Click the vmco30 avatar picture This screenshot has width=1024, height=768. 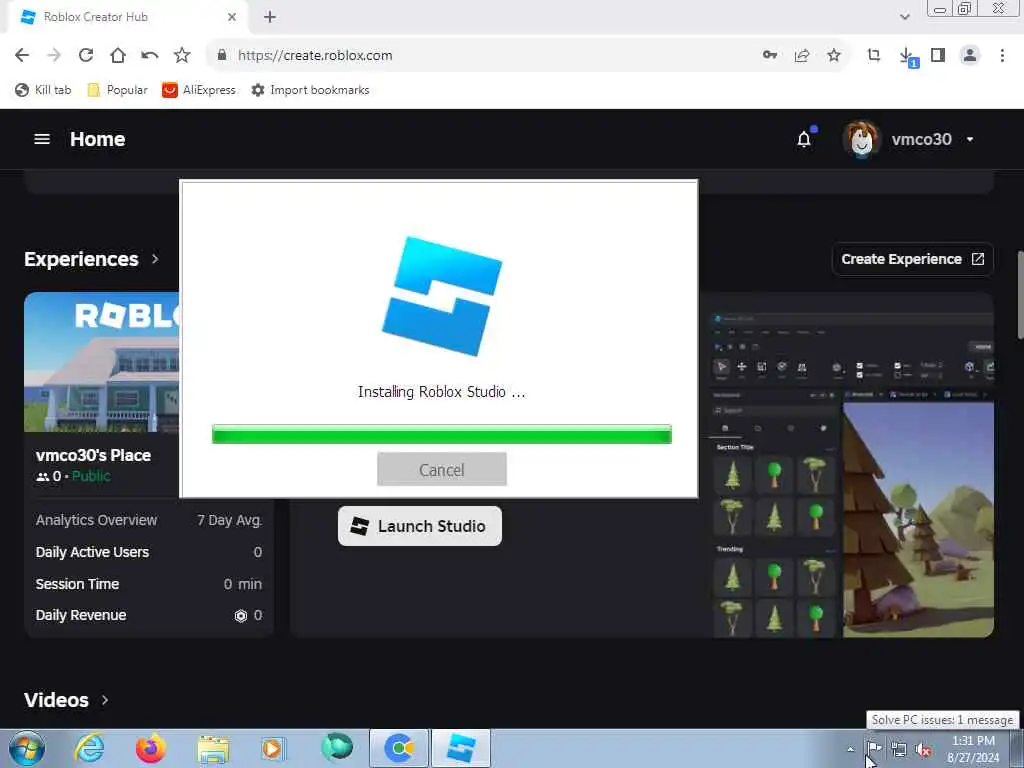[861, 139]
